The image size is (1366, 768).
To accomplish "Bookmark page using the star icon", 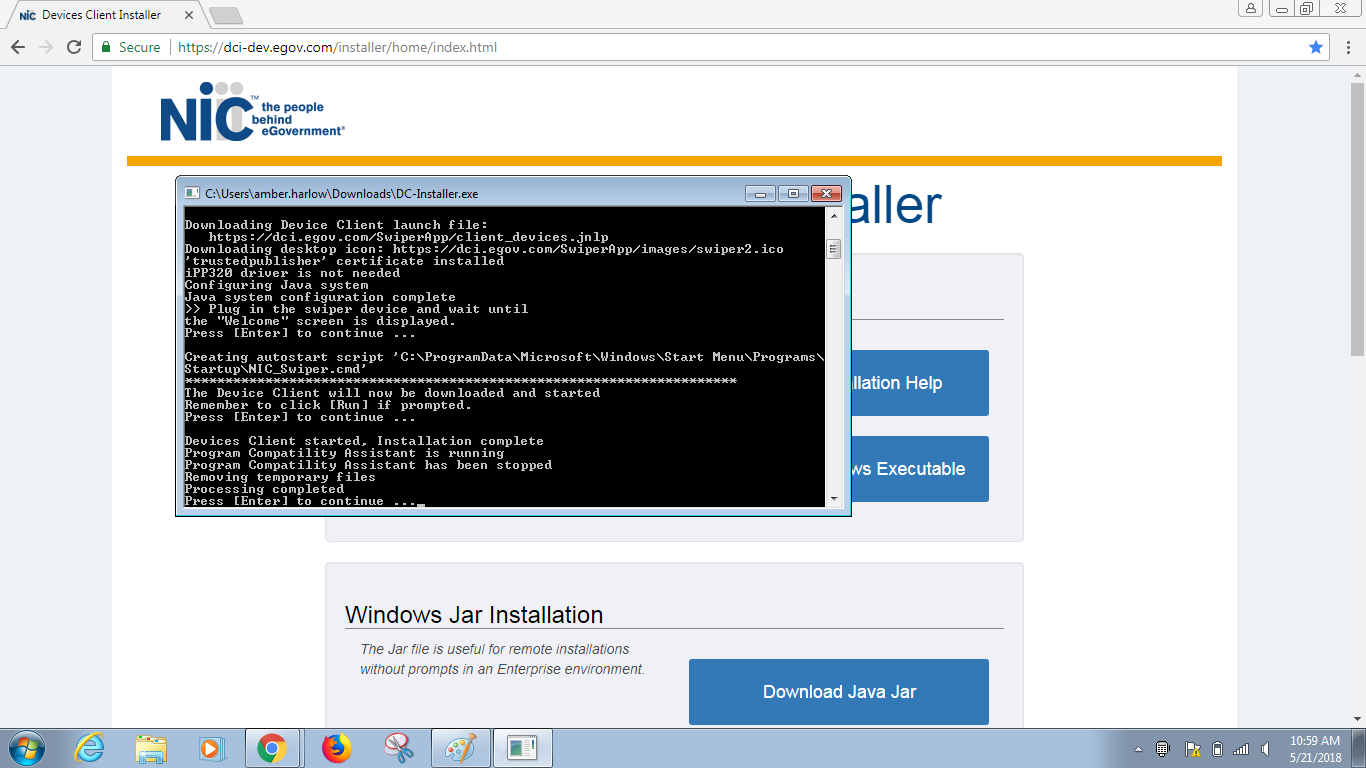I will [x=1316, y=47].
